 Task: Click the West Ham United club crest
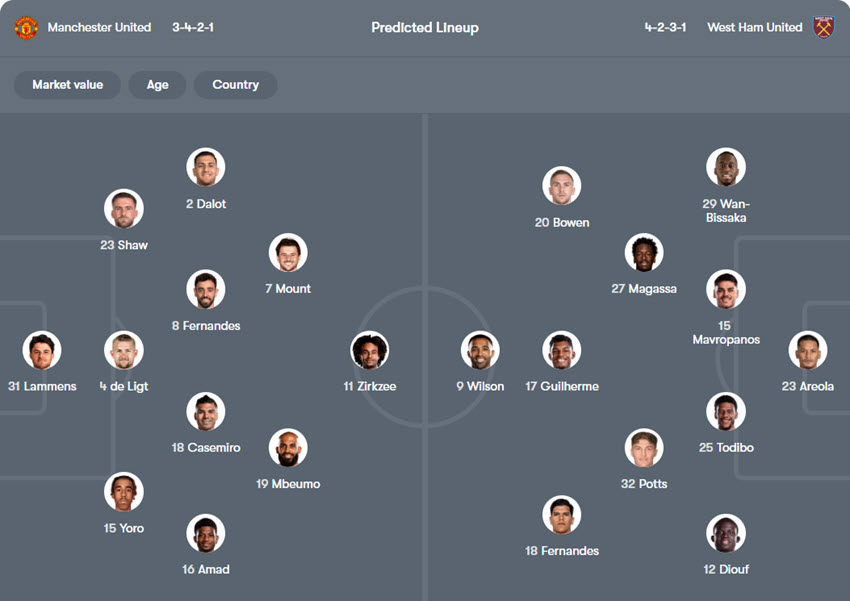point(823,28)
